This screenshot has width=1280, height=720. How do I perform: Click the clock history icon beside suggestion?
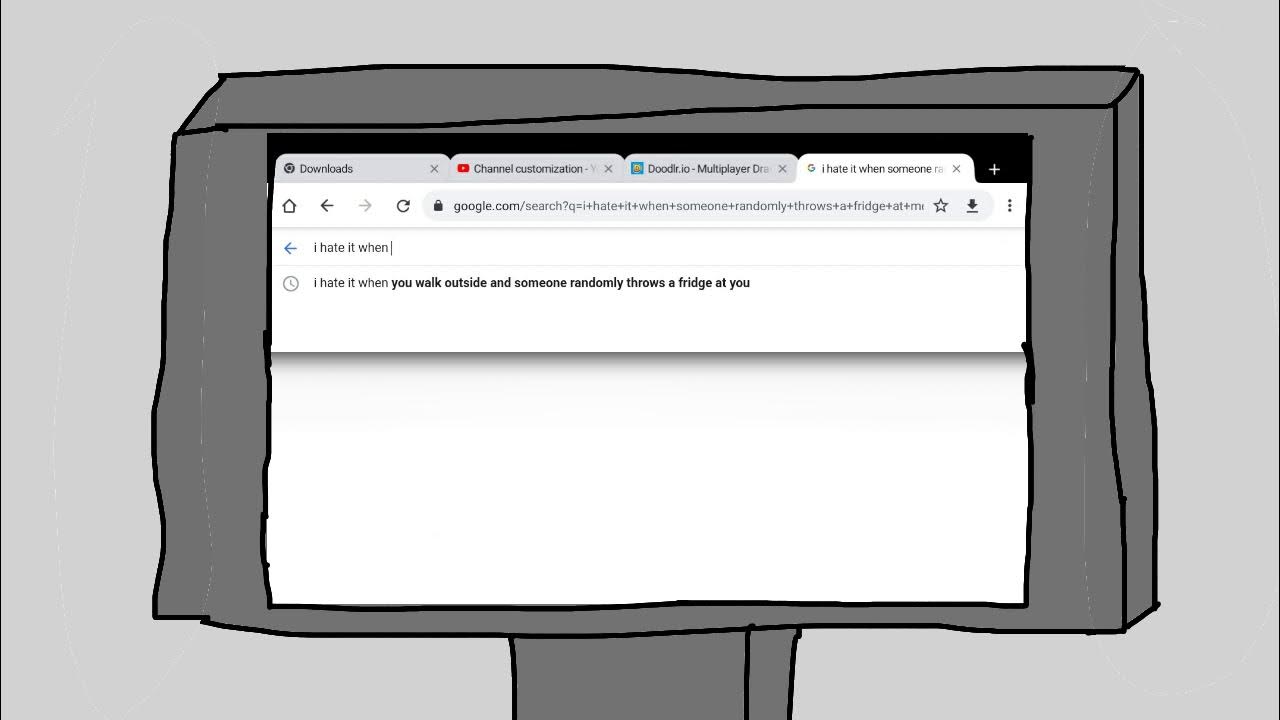click(x=291, y=283)
